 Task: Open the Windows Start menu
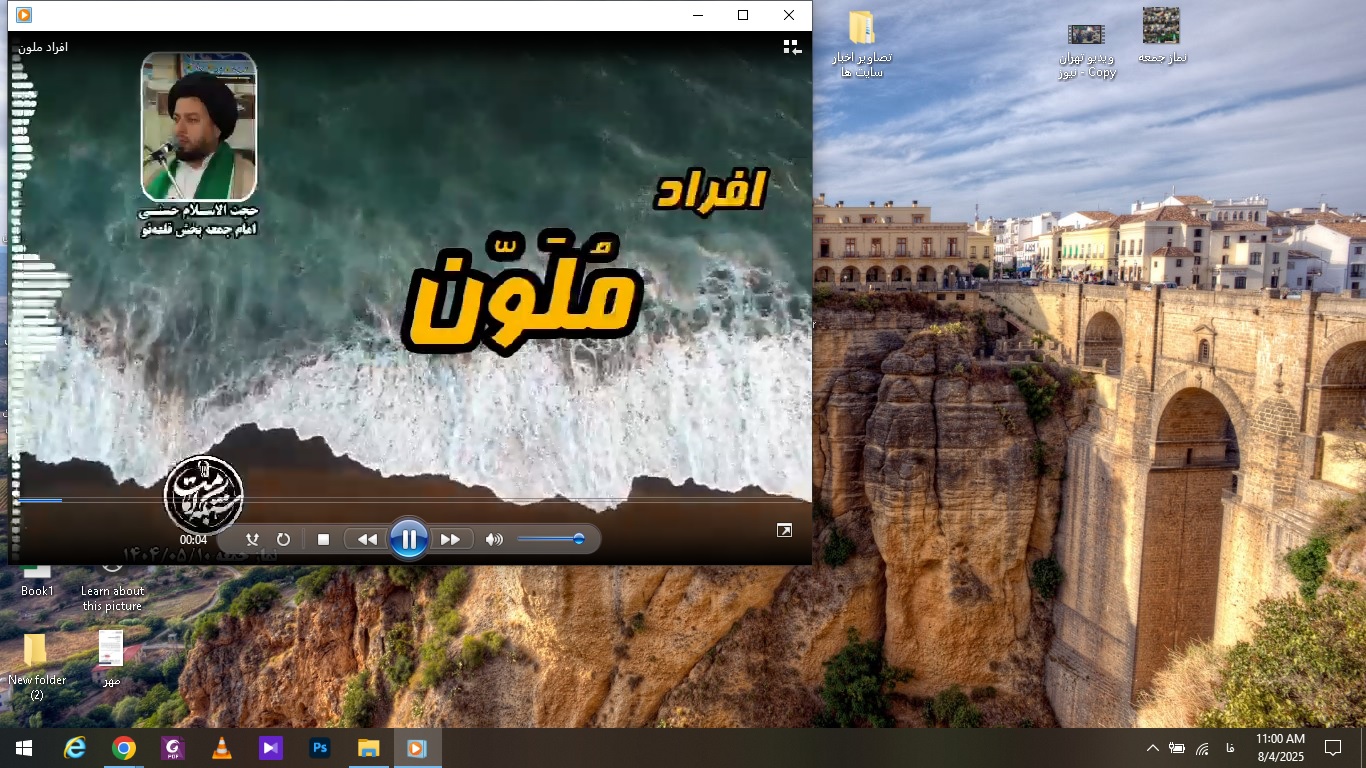coord(24,748)
